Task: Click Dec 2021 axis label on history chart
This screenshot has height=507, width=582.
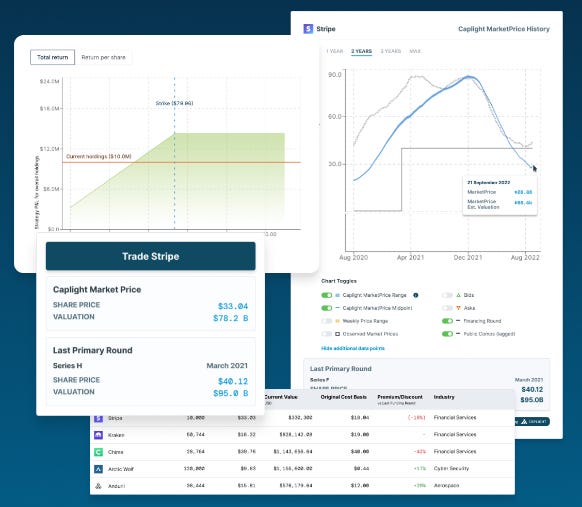Action: pyautogui.click(x=468, y=257)
